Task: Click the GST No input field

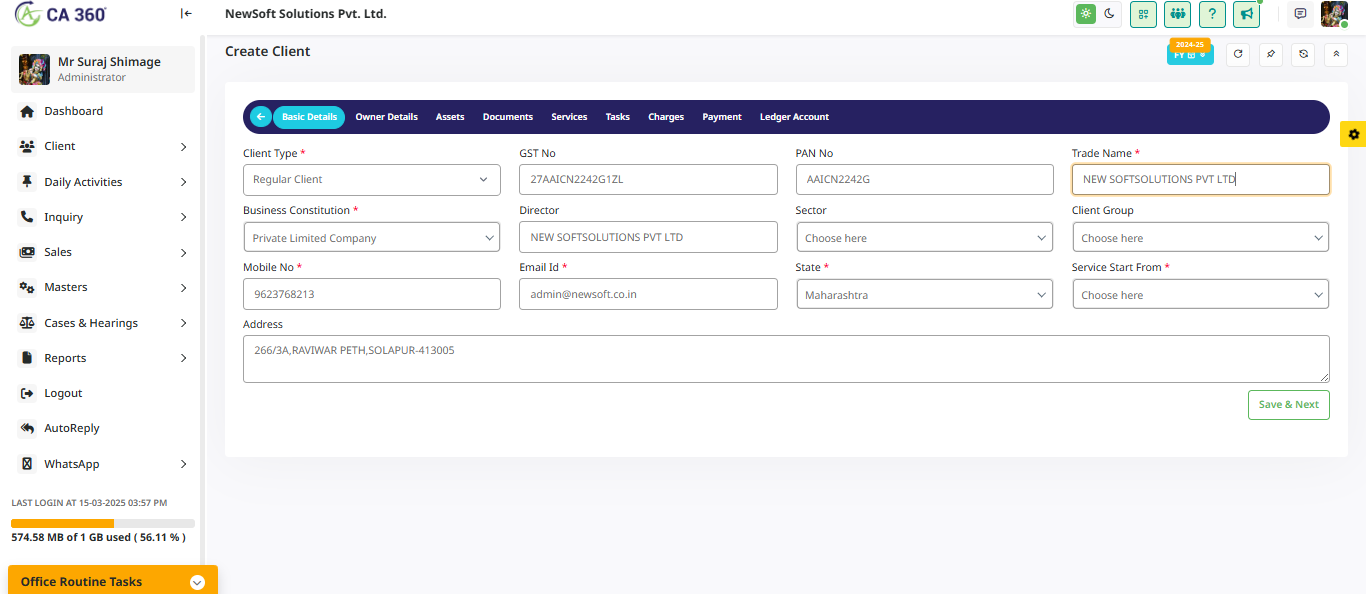Action: (648, 180)
